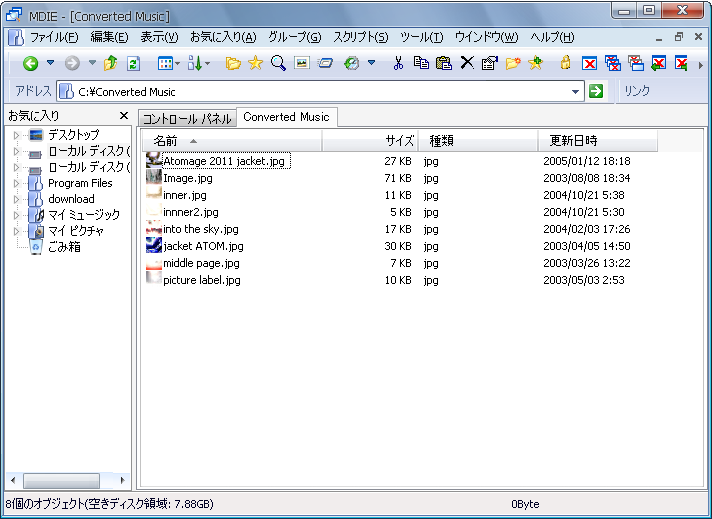Select ごみ箱 in the favorites tree
The height and width of the screenshot is (519, 712).
(64, 247)
